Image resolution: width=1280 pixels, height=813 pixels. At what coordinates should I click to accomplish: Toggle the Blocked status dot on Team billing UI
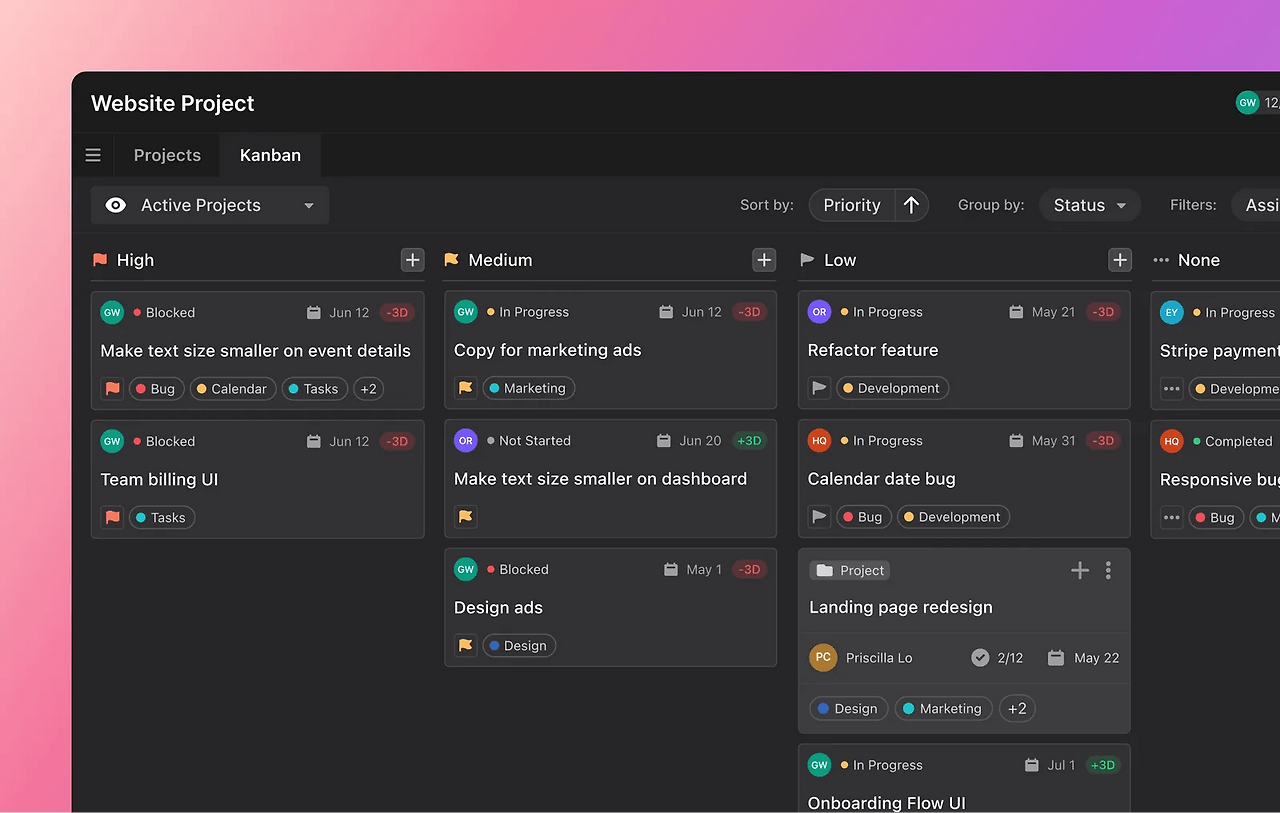135,440
